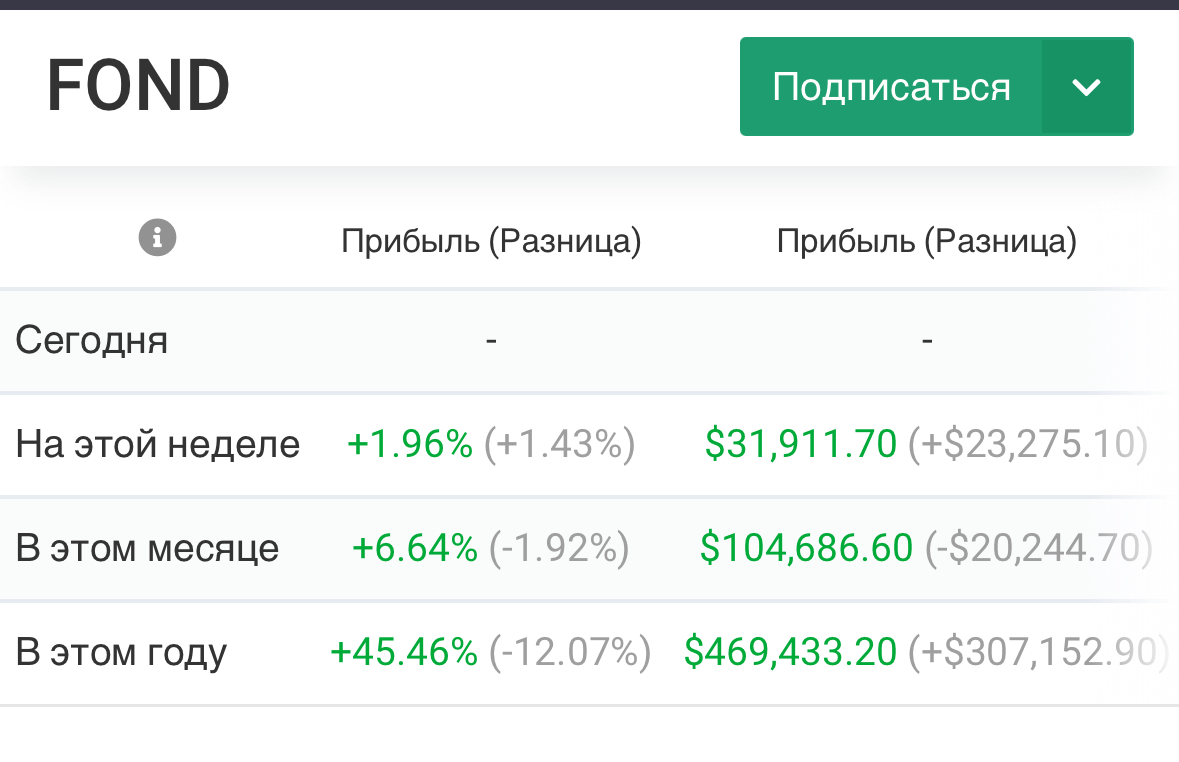
Task: Click the Прибыль (Разница) header above dollar amounts
Action: click(x=927, y=241)
